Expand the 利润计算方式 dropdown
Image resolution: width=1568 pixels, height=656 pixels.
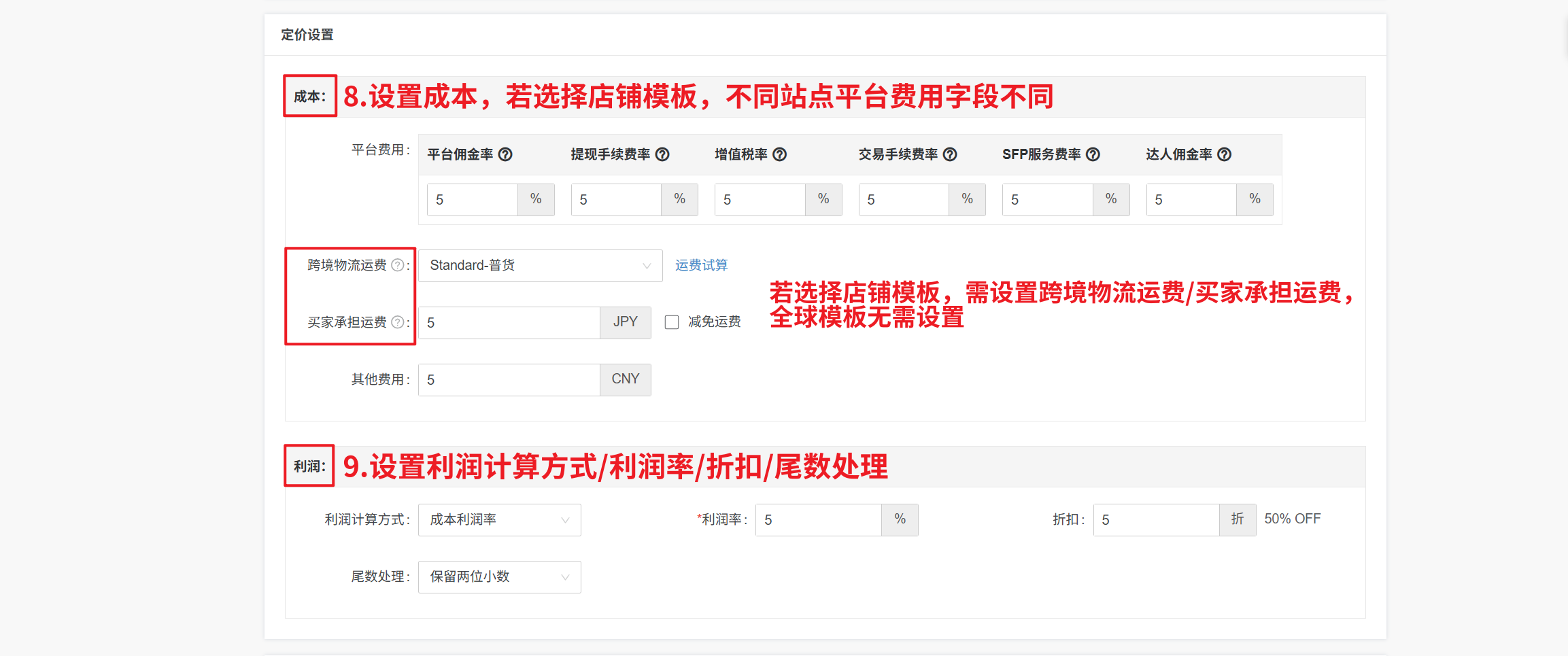(x=499, y=520)
